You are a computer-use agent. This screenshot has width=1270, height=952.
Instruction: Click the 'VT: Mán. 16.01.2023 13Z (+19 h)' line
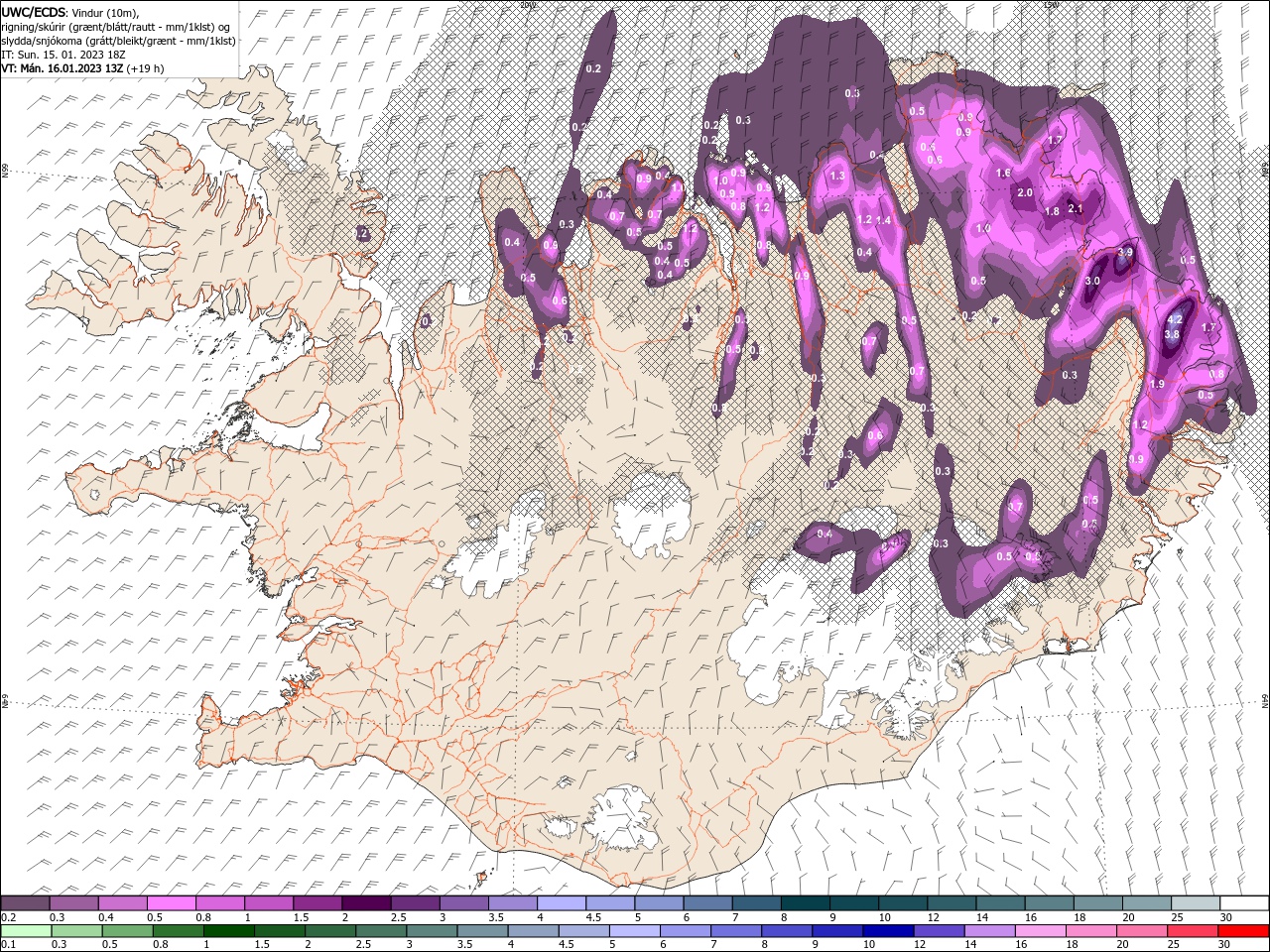tap(83, 68)
